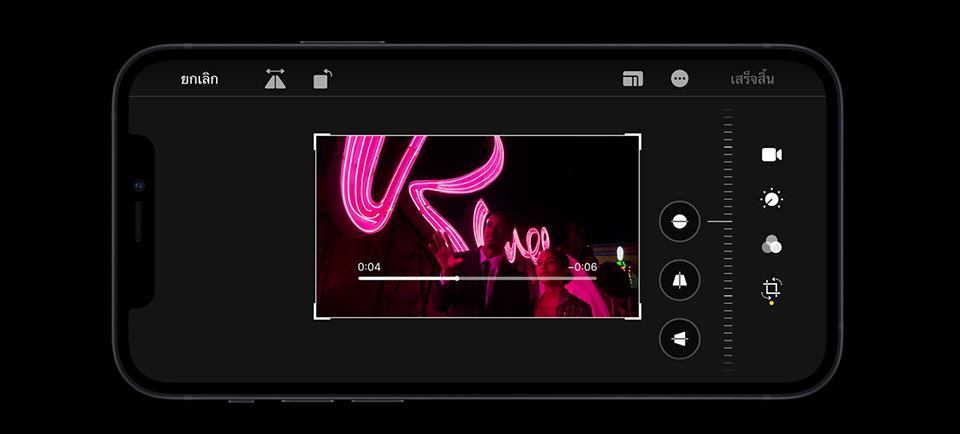Click the video playback progress bar
The height and width of the screenshot is (434, 960).
pyautogui.click(x=477, y=278)
